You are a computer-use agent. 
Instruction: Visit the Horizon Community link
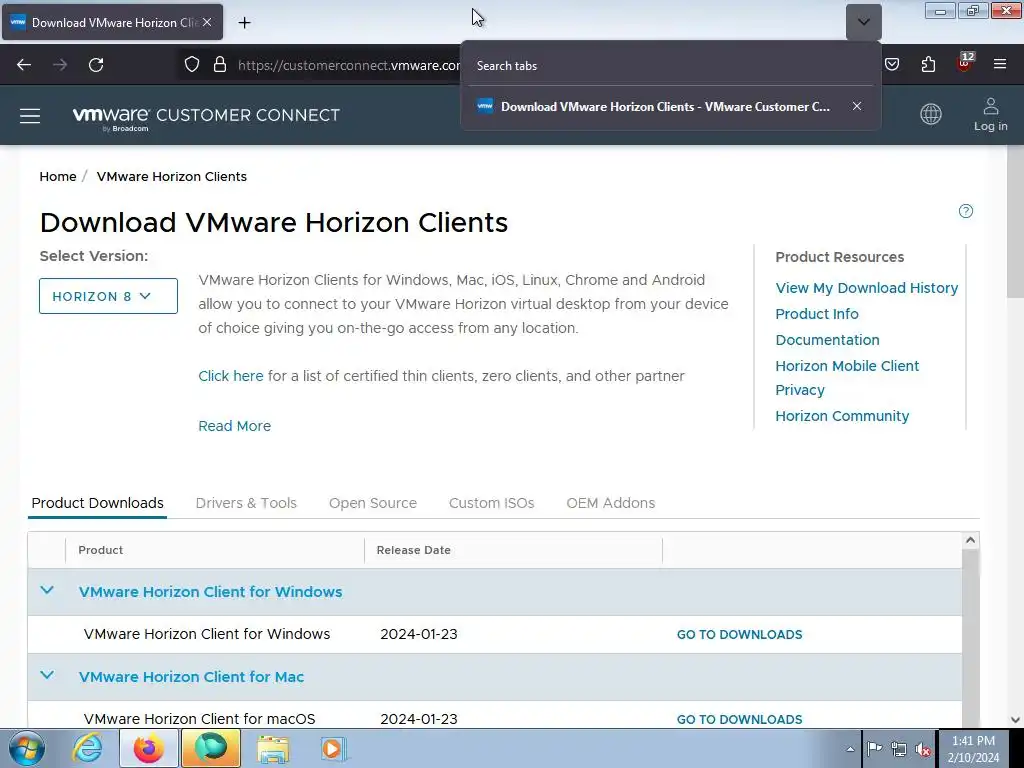pyautogui.click(x=842, y=416)
